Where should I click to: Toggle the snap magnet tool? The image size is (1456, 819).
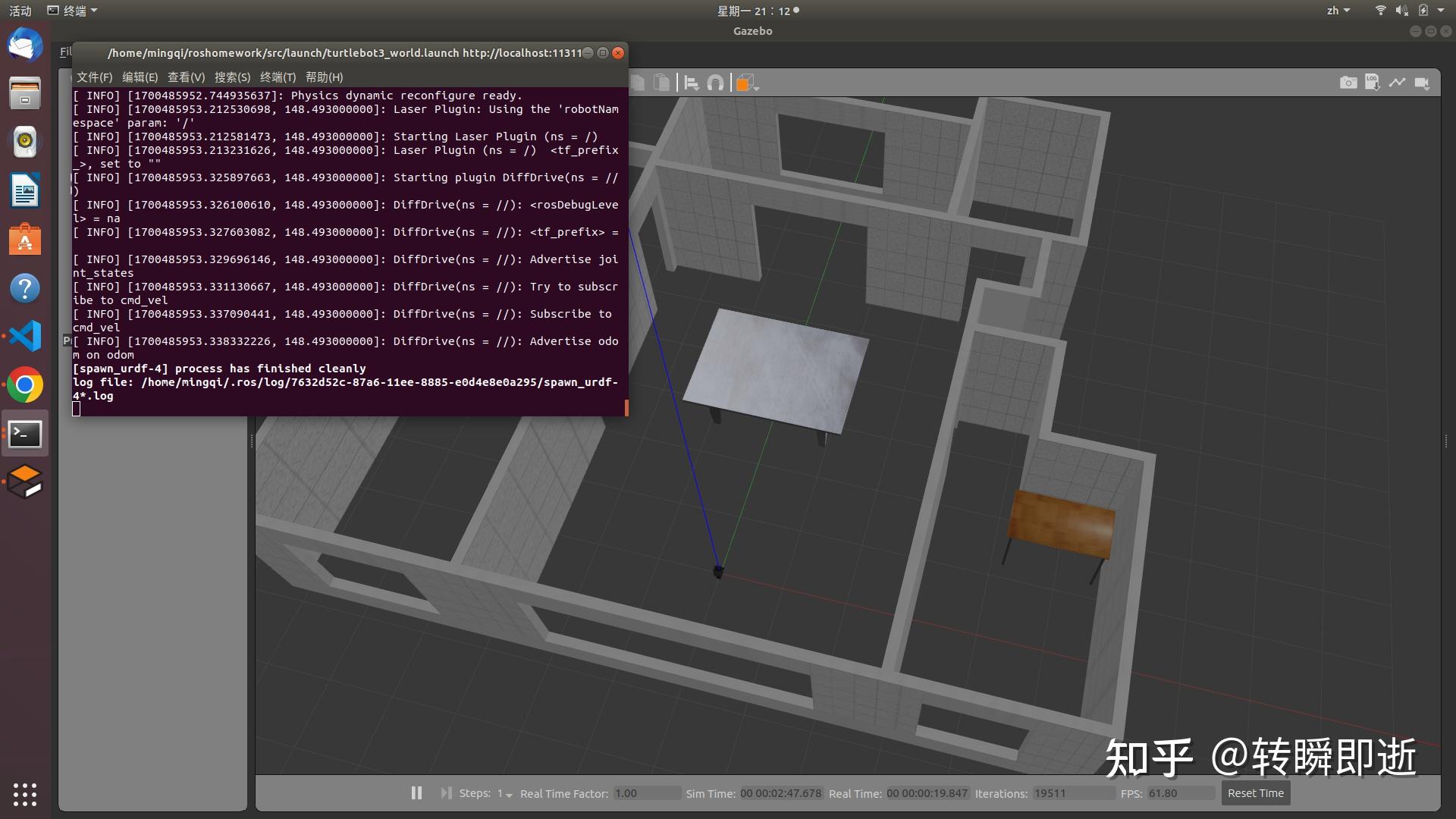(715, 83)
